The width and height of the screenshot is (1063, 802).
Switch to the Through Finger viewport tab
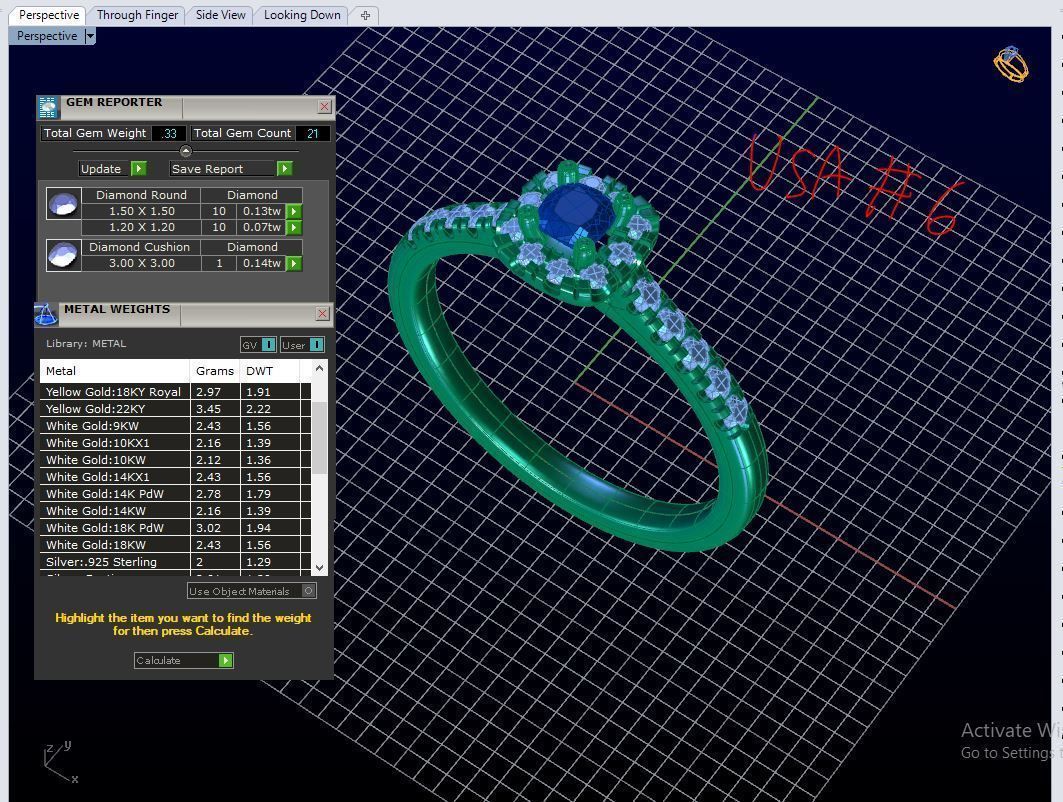pyautogui.click(x=137, y=15)
